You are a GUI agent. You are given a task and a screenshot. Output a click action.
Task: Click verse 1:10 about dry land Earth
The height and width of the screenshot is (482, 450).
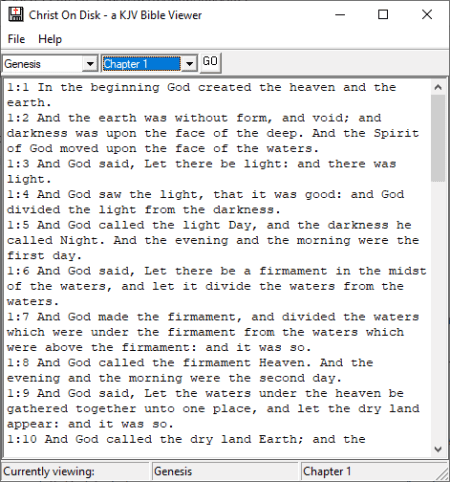tap(186, 439)
